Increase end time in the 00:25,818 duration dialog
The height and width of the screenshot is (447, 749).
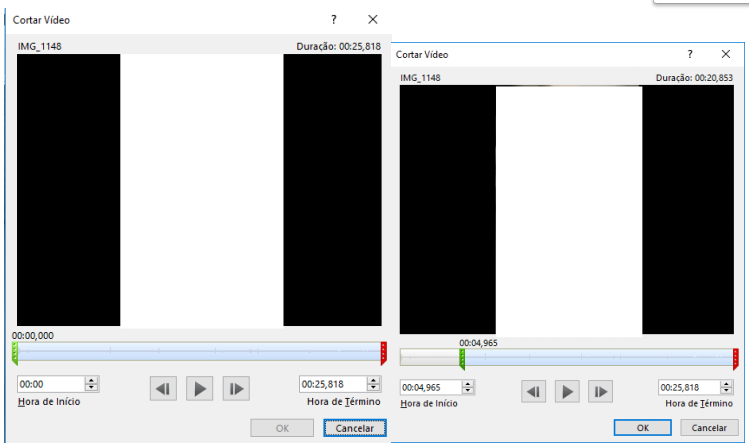pos(375,380)
